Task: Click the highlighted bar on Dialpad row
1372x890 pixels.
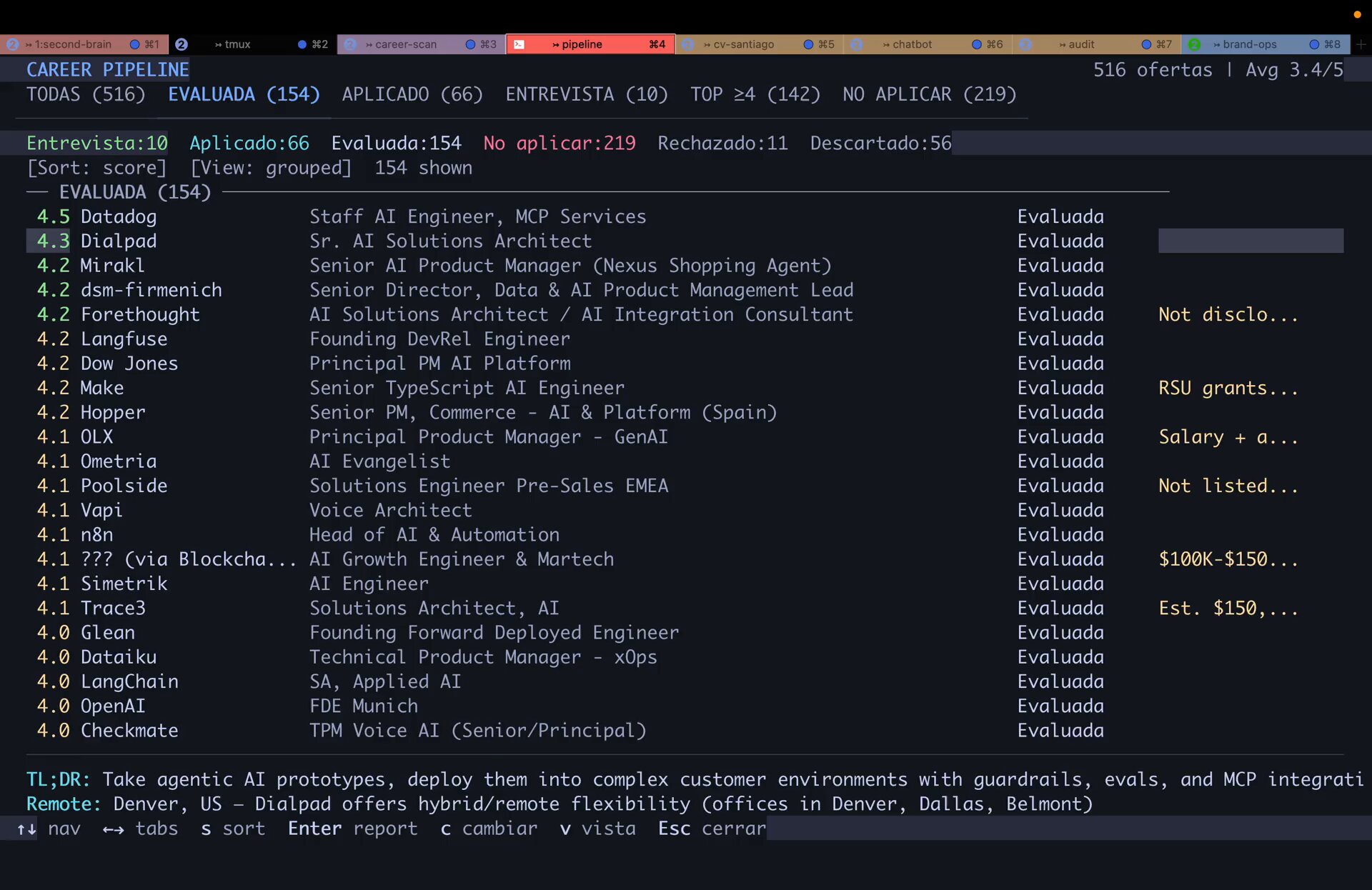Action: [1250, 241]
